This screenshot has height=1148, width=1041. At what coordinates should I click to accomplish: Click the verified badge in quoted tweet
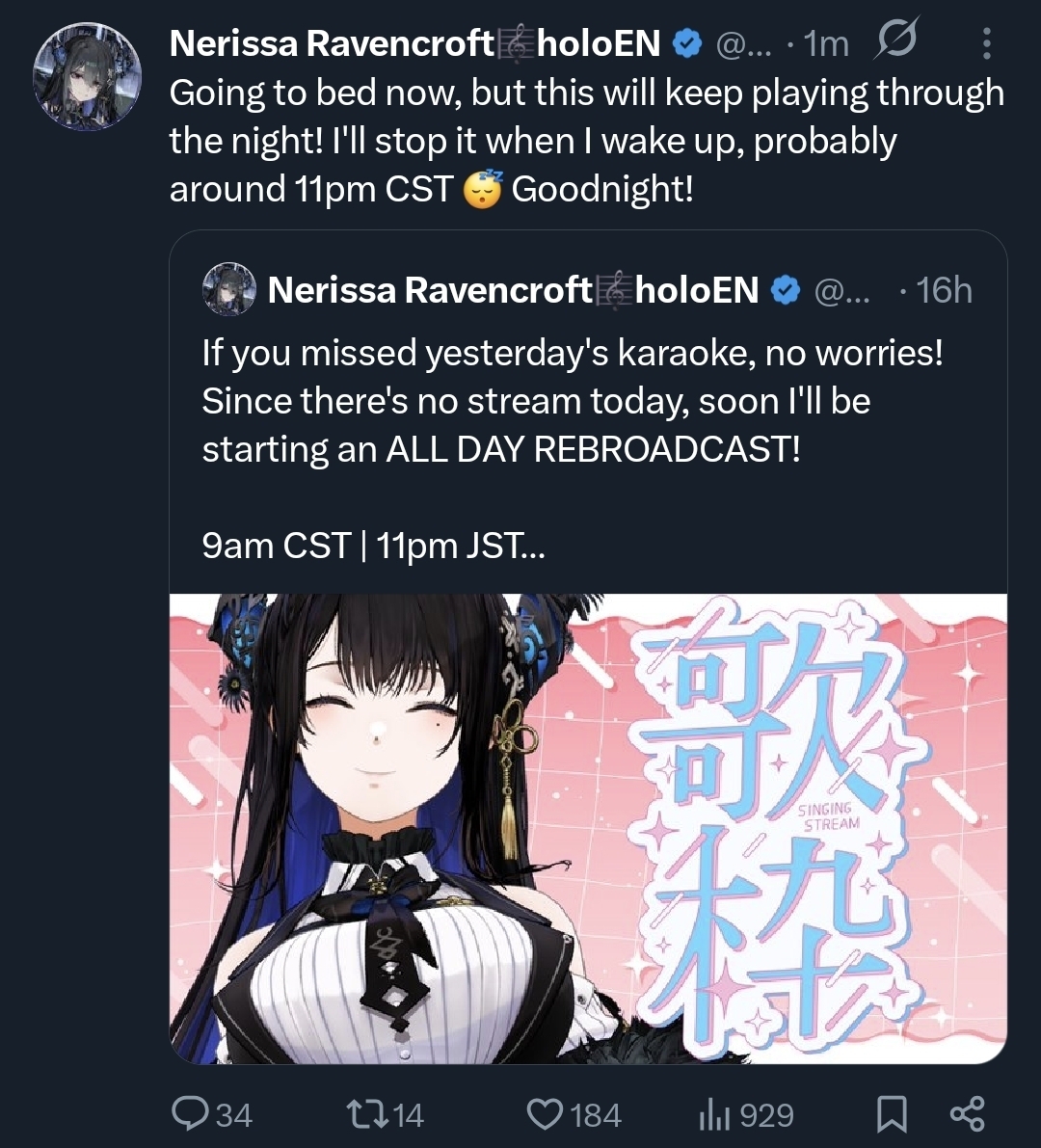point(786,291)
